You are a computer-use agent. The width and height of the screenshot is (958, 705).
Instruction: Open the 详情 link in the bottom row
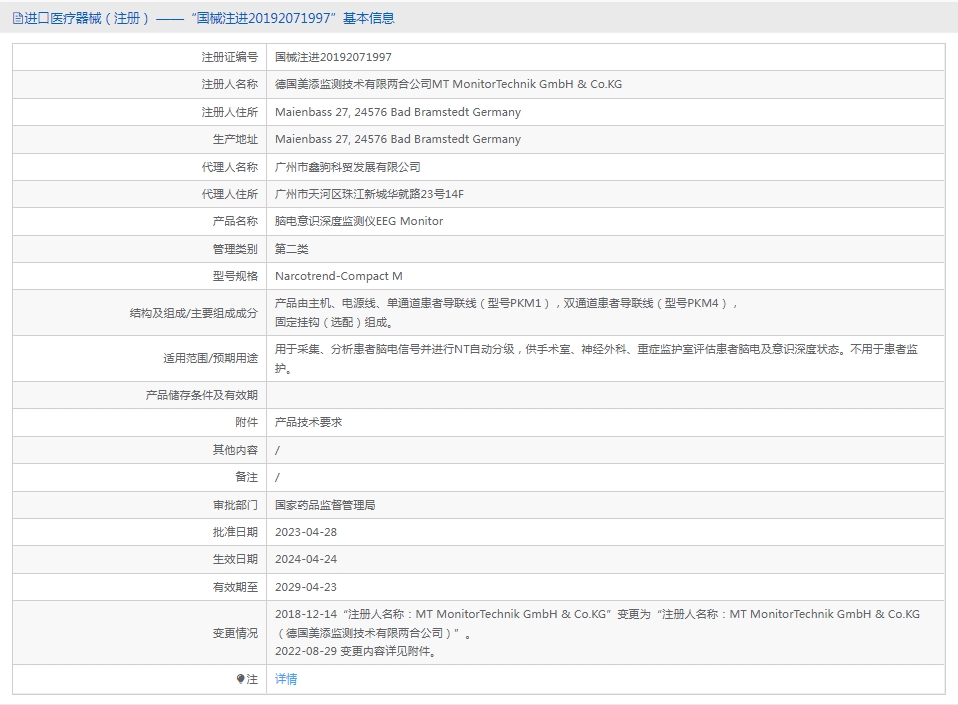(286, 679)
